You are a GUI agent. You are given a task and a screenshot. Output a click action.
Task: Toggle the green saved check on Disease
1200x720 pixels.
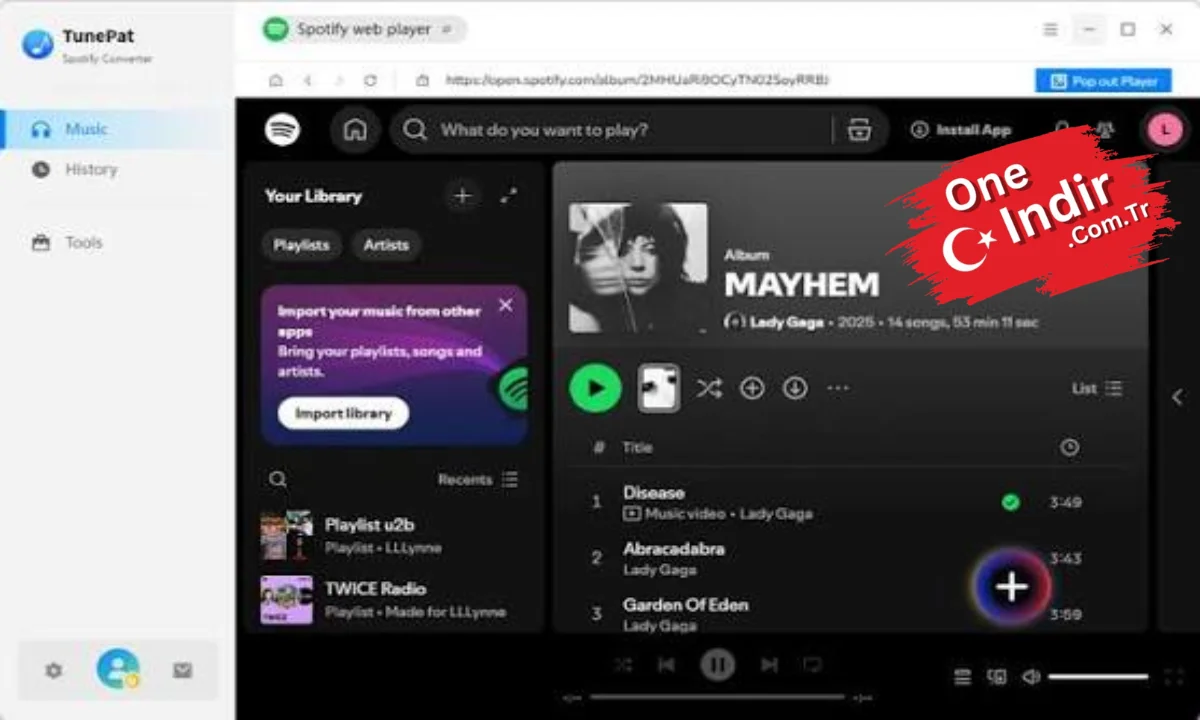click(x=1011, y=502)
